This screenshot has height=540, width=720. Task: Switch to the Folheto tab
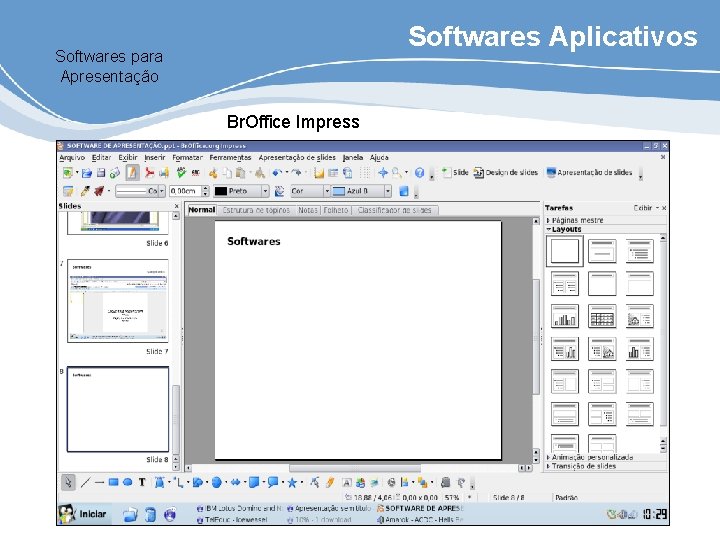pos(336,210)
